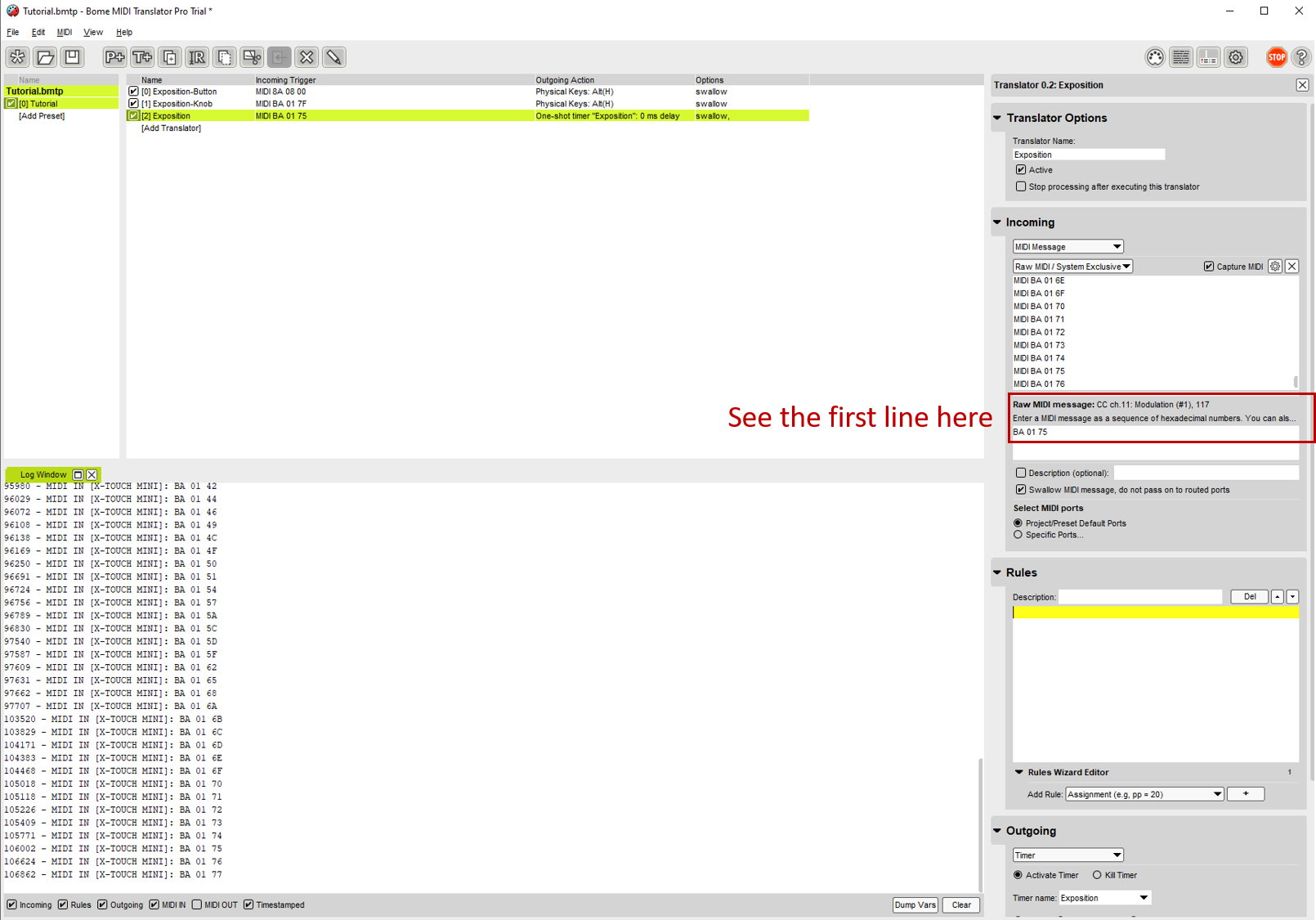1316x920 pixels.
Task: Click the delete X icon in toolbar
Action: point(307,57)
